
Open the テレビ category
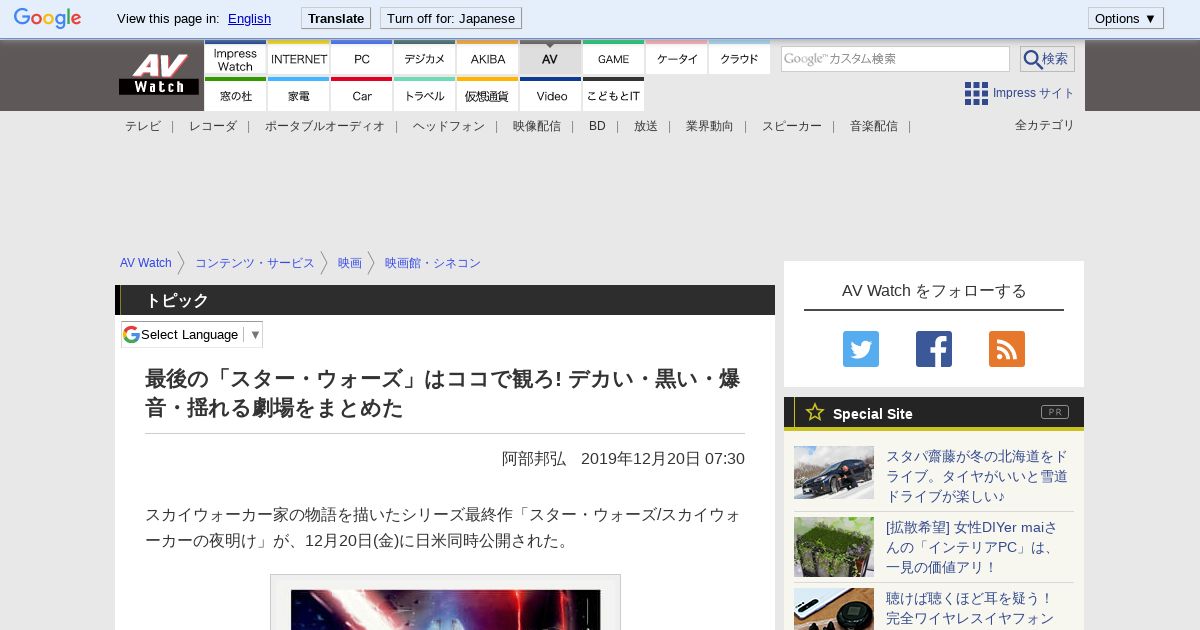143,126
